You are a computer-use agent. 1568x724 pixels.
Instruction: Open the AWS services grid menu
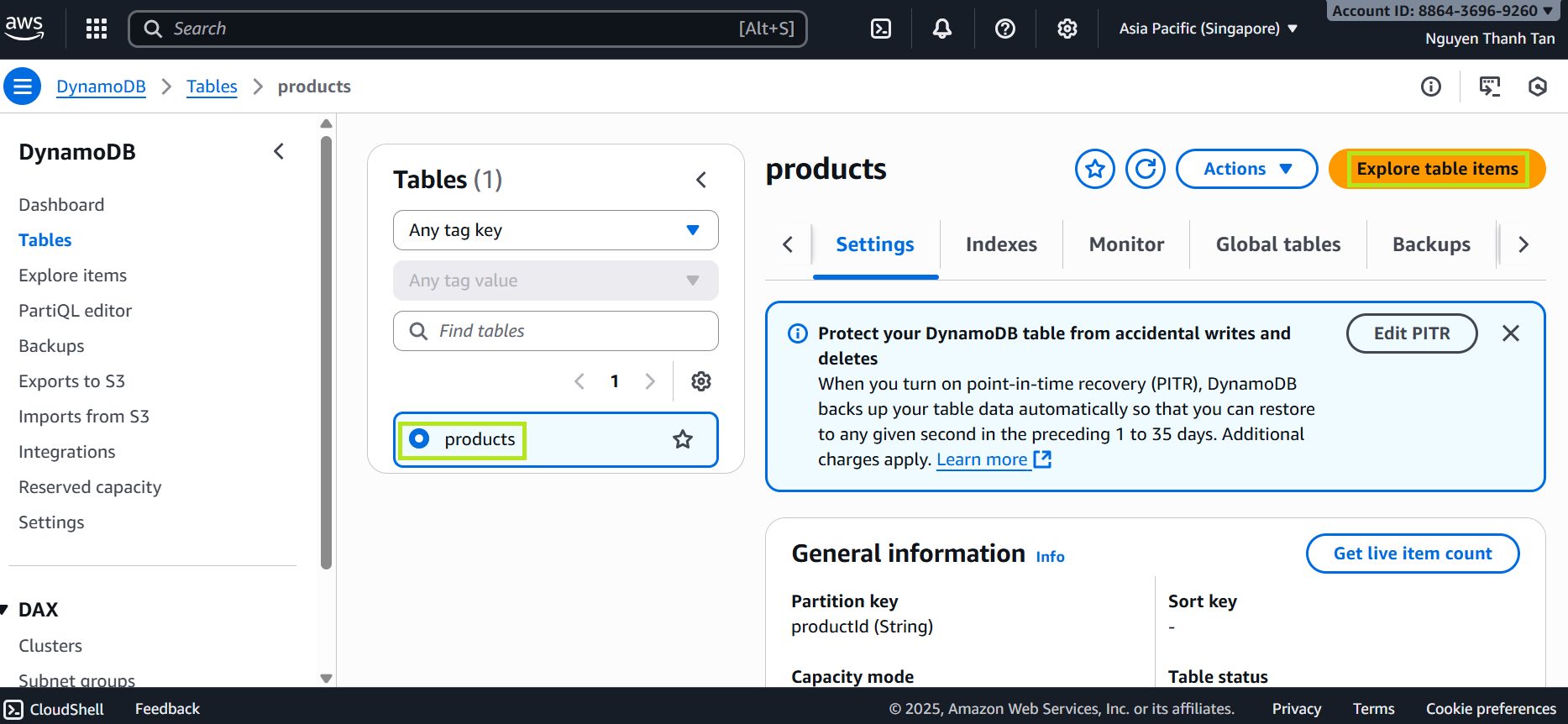point(97,29)
